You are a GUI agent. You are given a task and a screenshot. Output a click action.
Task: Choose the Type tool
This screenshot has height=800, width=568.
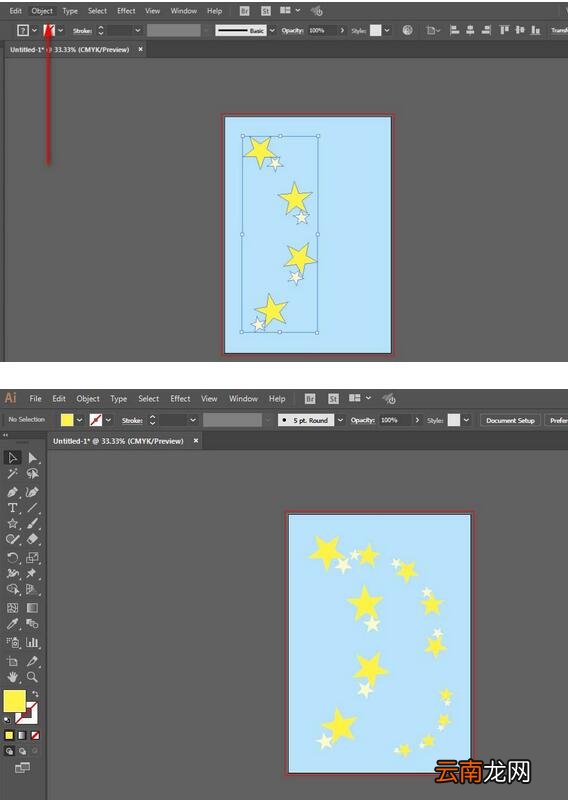(13, 508)
